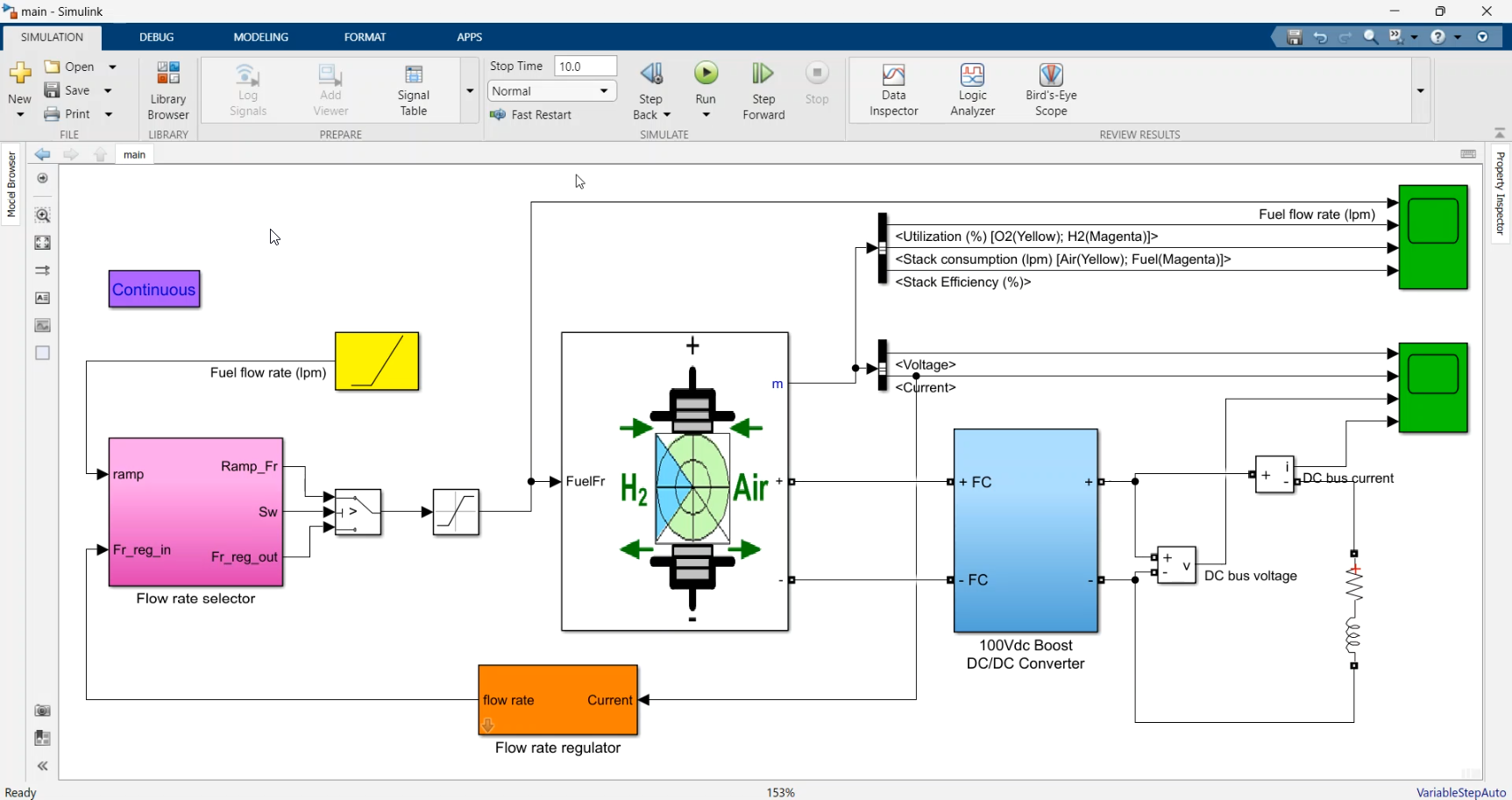Viewport: 1512px width, 800px height.
Task: Switch to the FORMAT tab
Action: [365, 37]
